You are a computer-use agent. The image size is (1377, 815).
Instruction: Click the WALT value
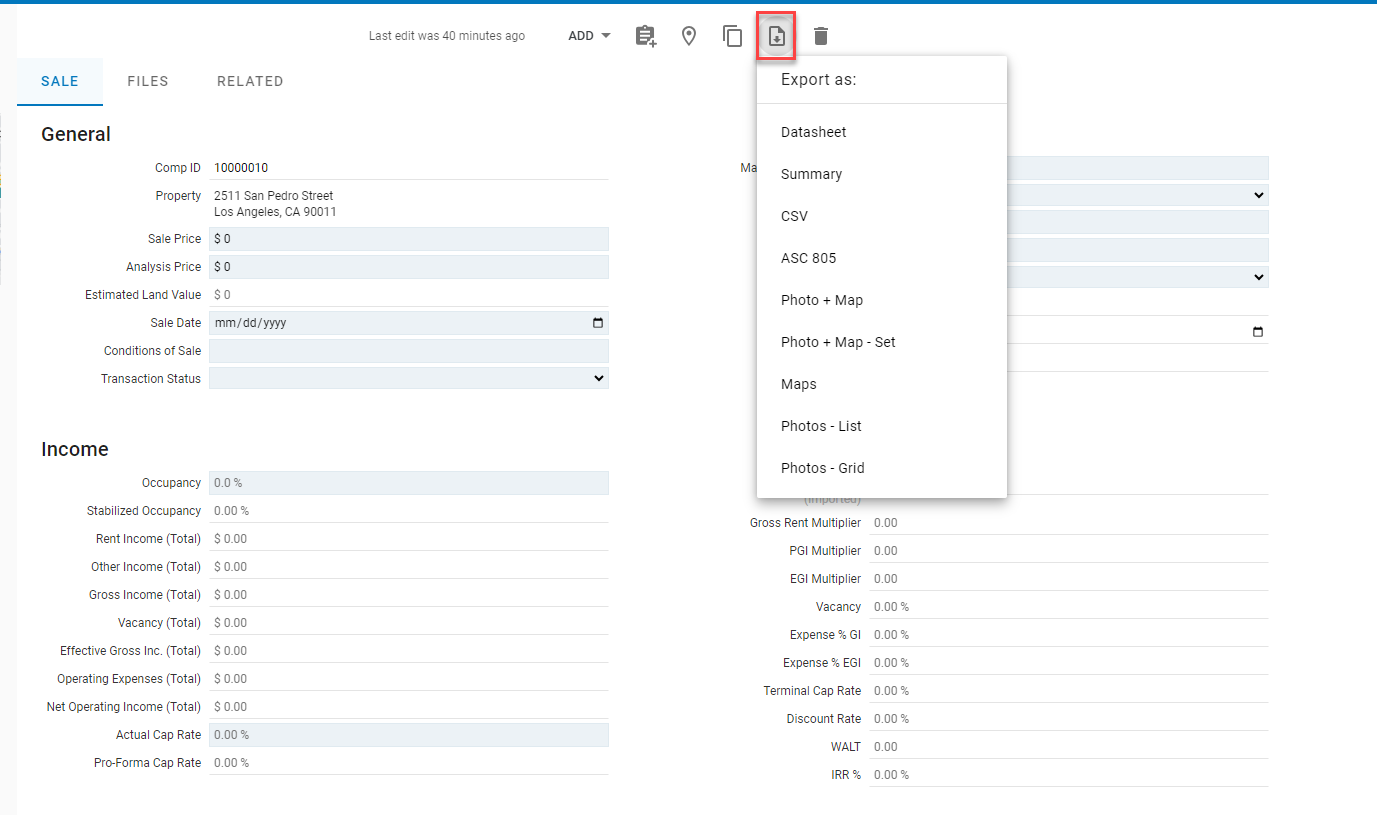[886, 747]
